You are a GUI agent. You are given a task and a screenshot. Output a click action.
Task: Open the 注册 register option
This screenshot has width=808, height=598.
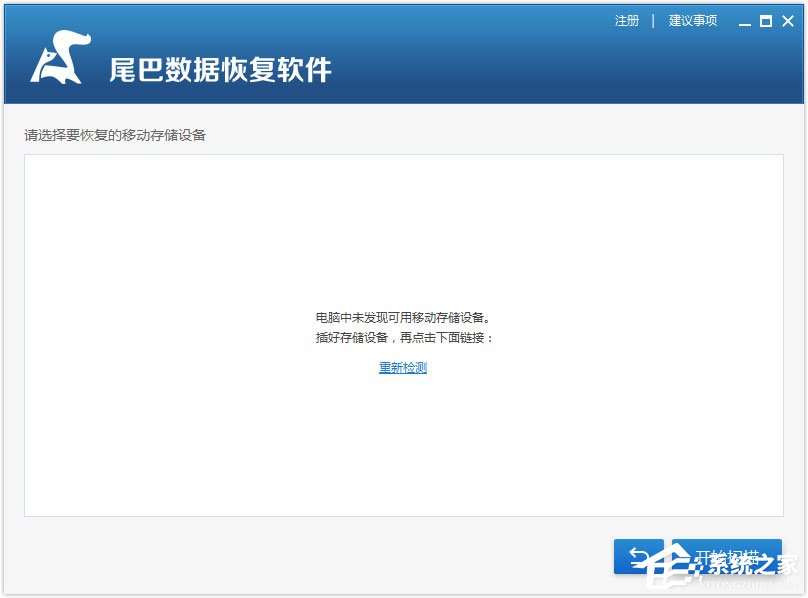pyautogui.click(x=627, y=21)
